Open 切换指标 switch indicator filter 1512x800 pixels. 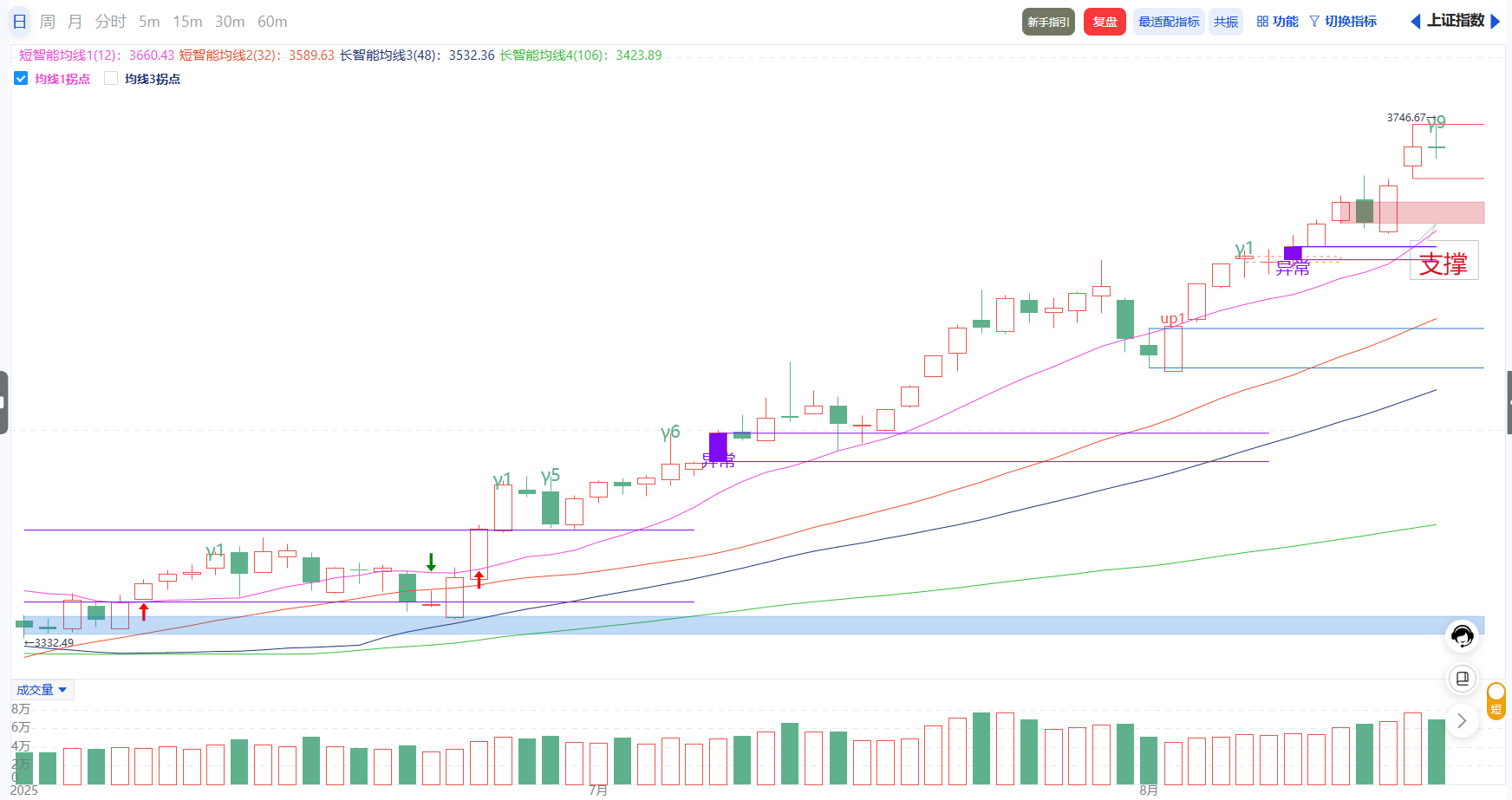1343,22
